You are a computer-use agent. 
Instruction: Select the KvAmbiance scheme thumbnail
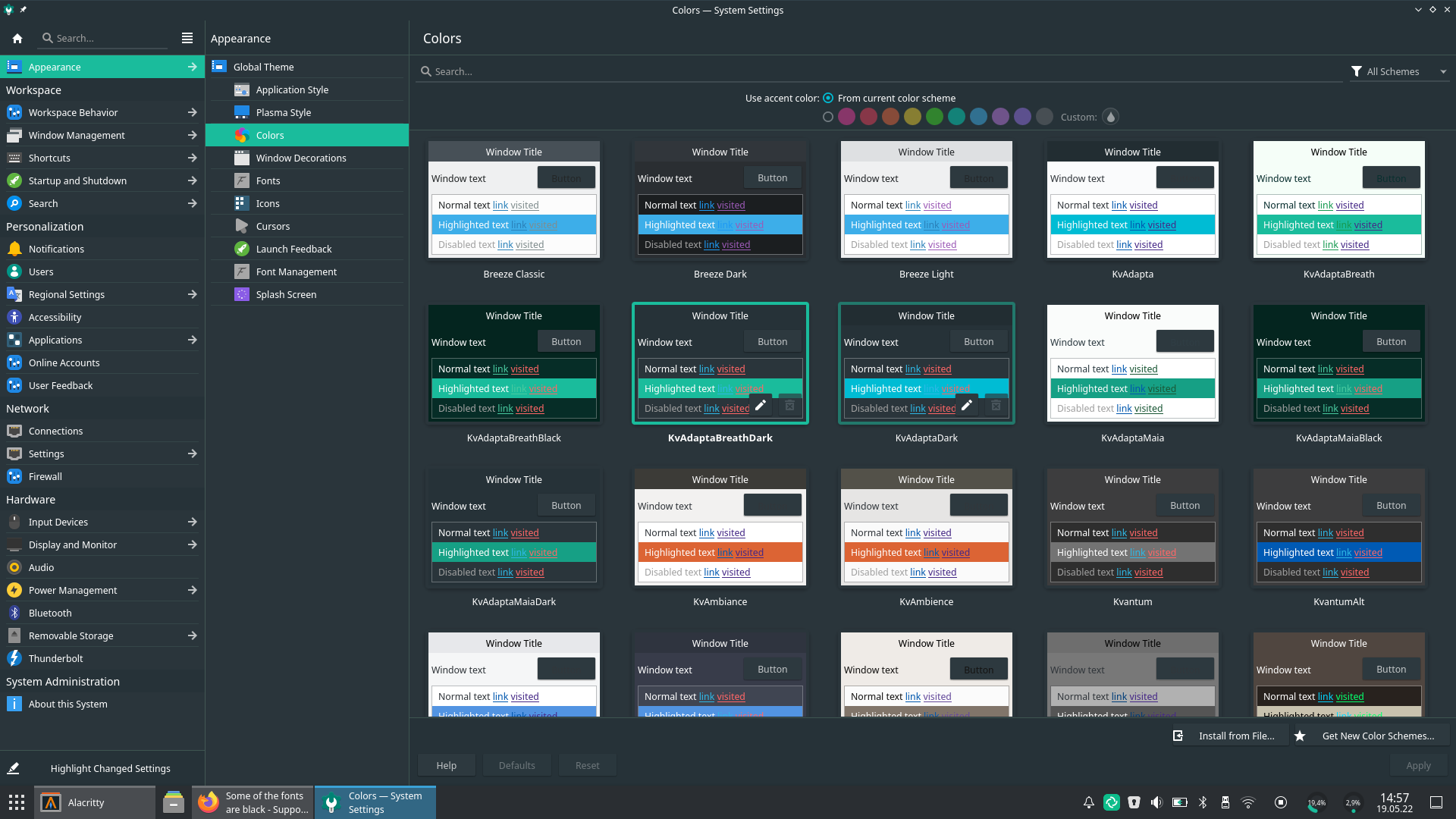pyautogui.click(x=720, y=527)
